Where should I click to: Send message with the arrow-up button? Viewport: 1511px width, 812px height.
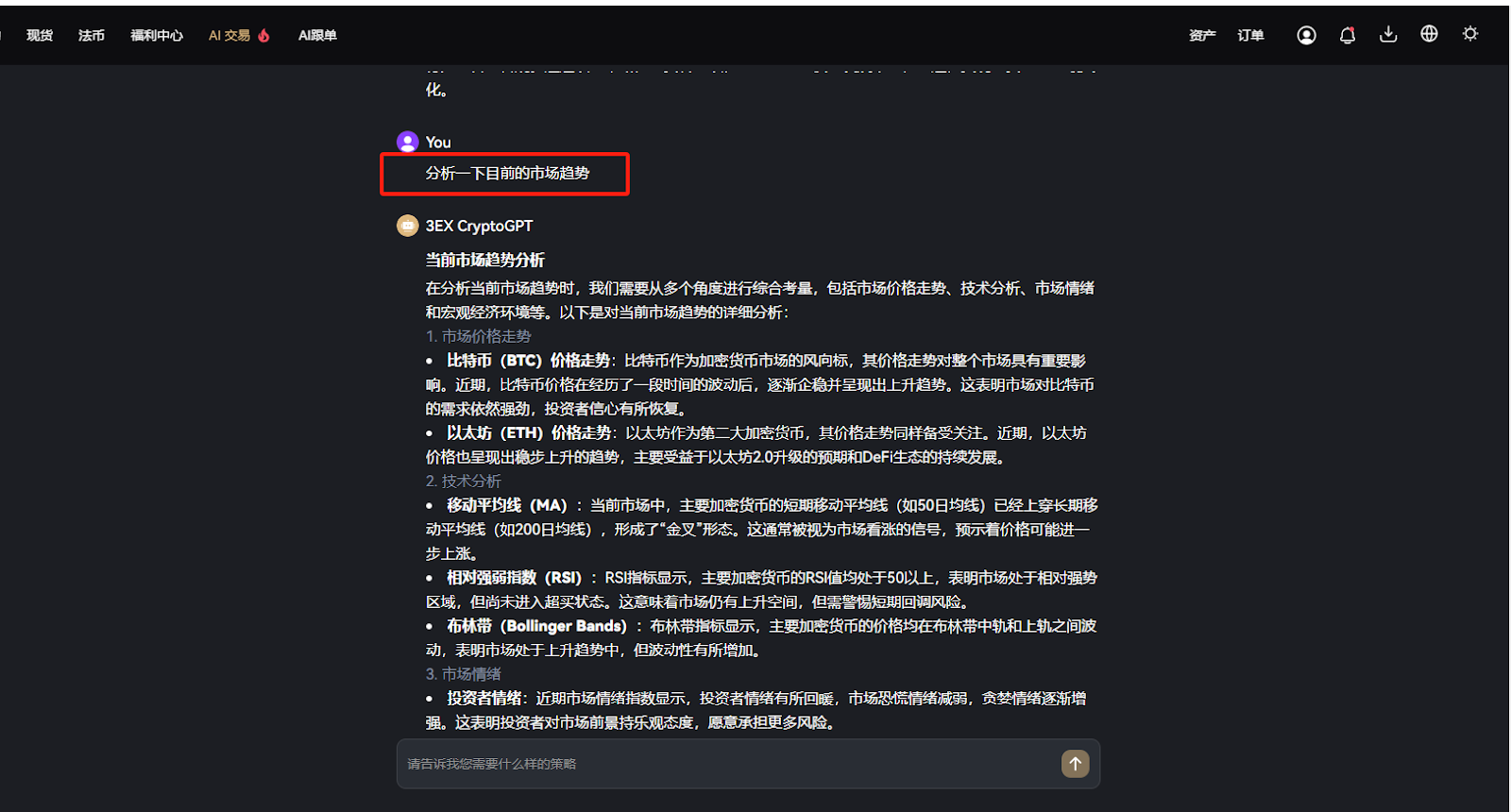pyautogui.click(x=1075, y=763)
